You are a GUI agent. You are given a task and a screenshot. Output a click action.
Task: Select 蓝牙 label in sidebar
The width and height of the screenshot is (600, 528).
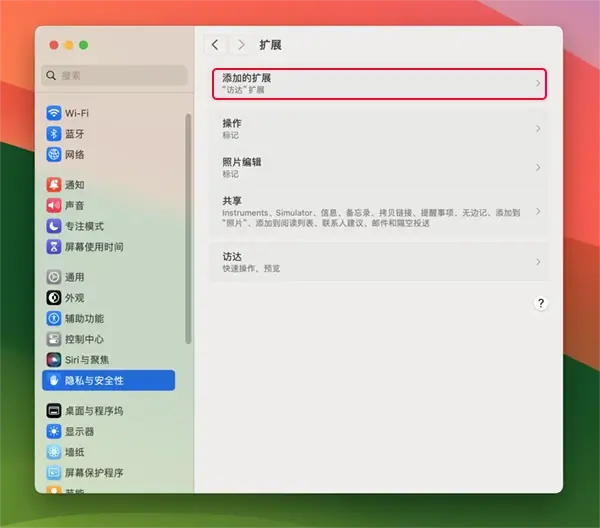[74, 134]
